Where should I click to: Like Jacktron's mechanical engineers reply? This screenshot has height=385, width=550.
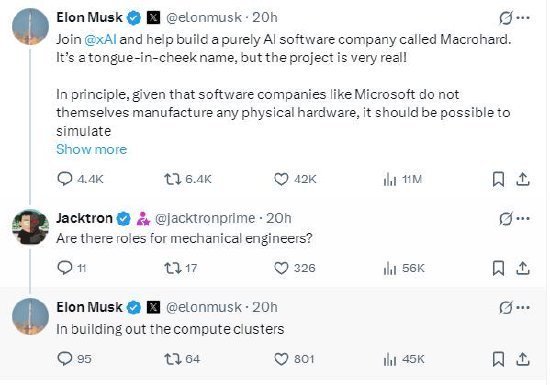click(294, 268)
